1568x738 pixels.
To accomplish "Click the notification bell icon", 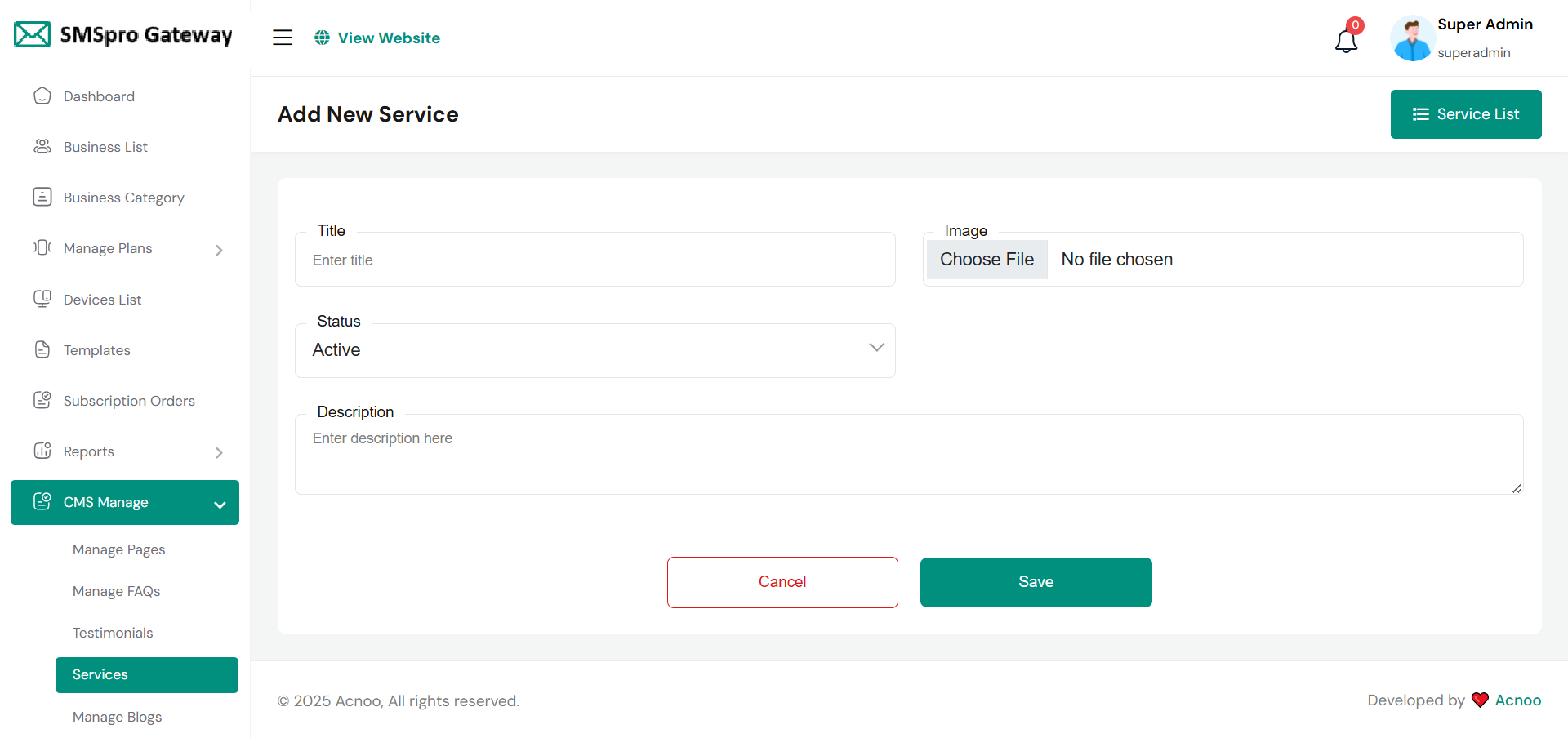I will pos(1346,40).
